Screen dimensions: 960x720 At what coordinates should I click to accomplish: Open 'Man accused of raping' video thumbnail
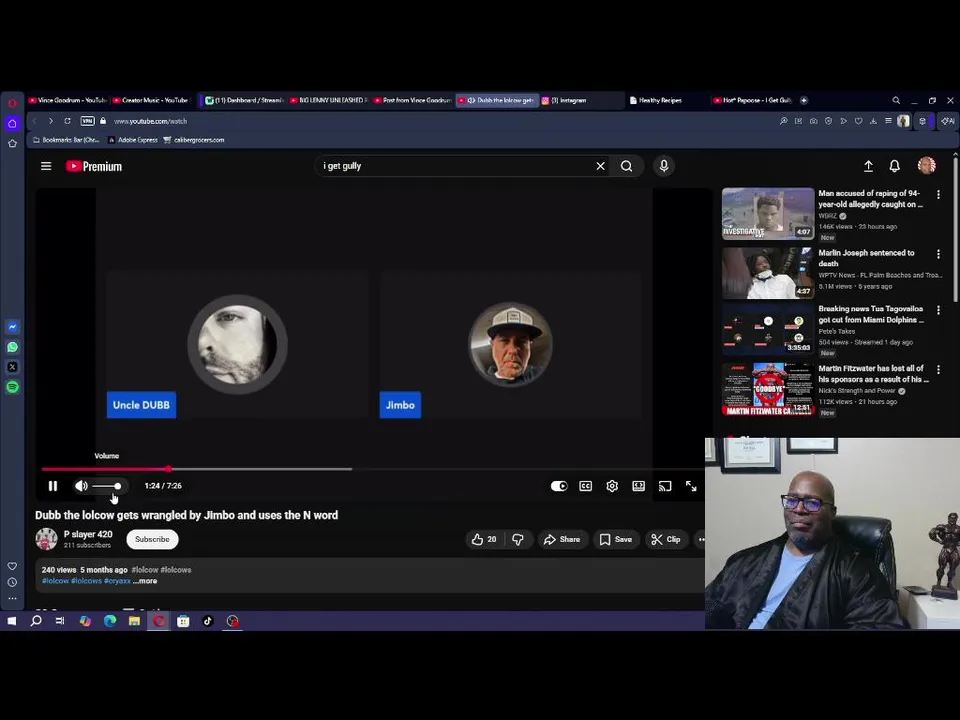[x=768, y=214]
